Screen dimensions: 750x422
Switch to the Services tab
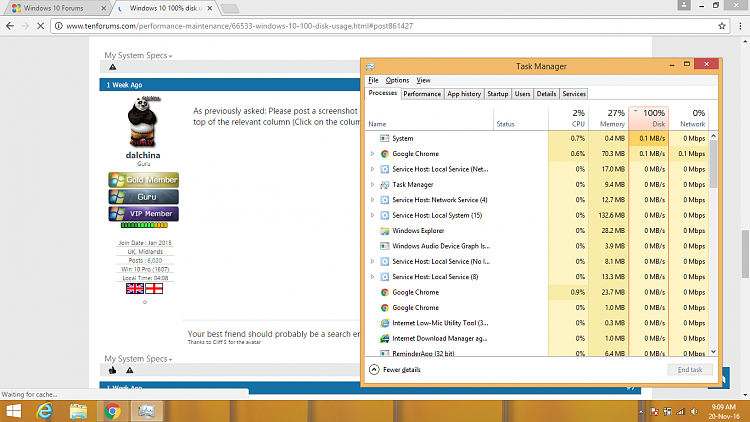point(574,94)
